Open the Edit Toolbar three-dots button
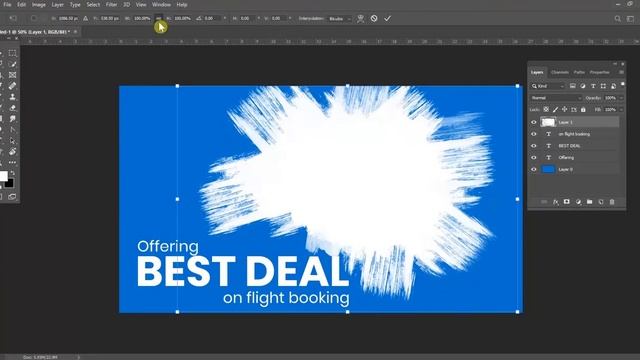Viewport: 640px width, 360px height. pos(13,162)
